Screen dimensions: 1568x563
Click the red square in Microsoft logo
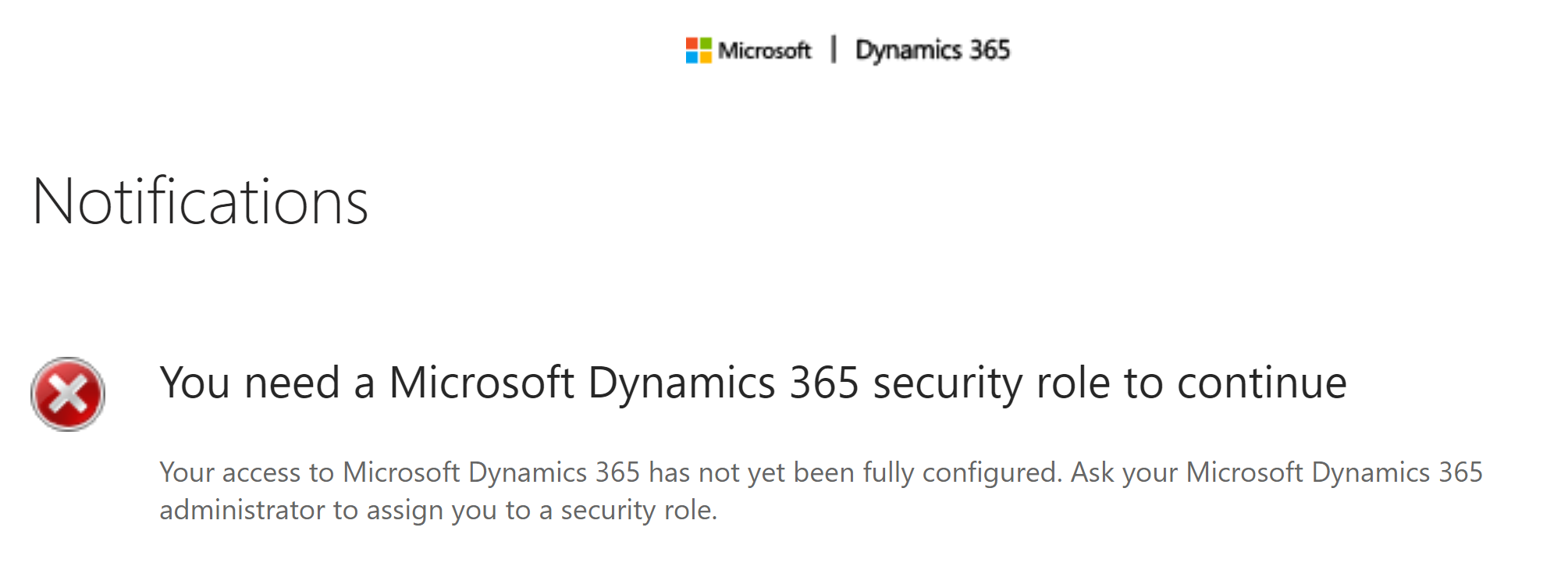click(692, 44)
